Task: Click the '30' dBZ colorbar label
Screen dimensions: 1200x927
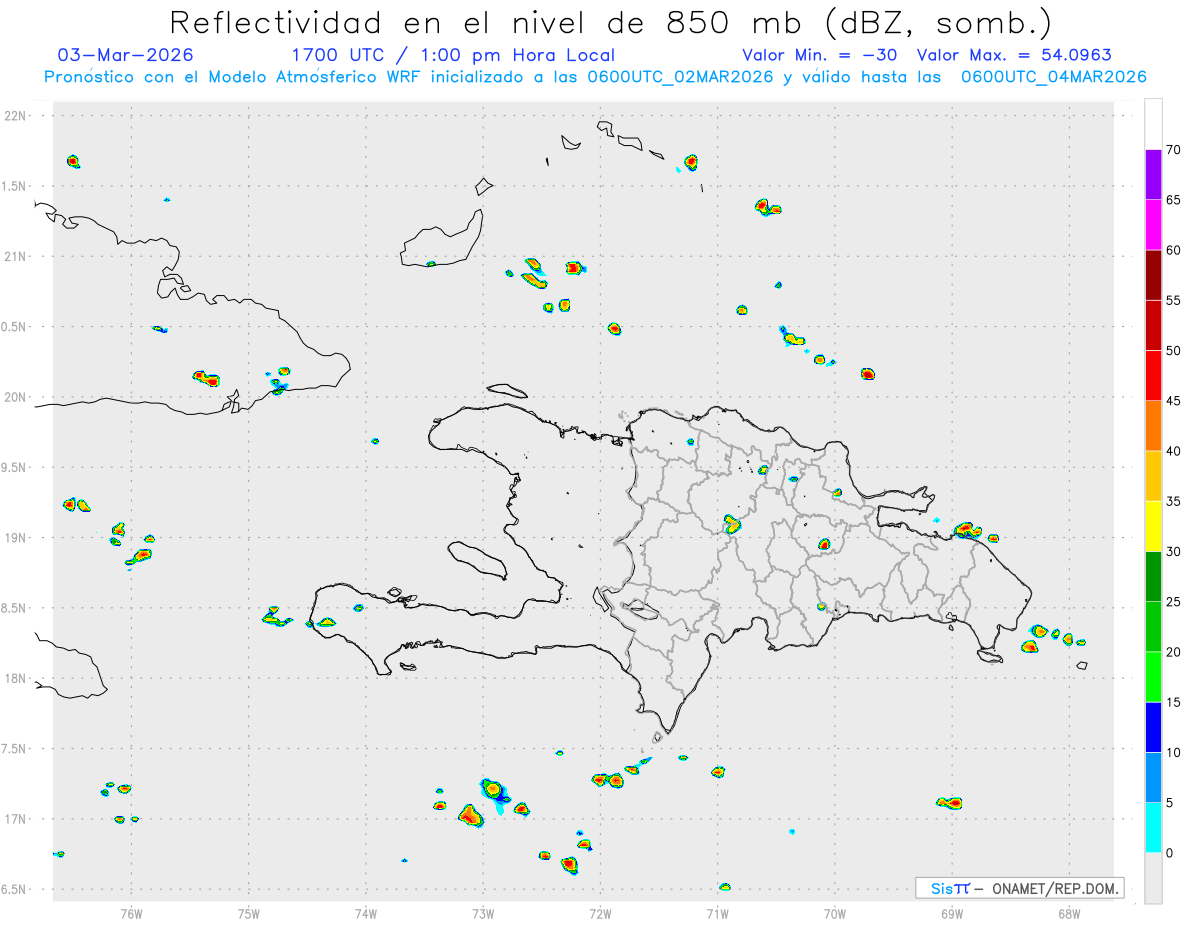Action: [1174, 551]
